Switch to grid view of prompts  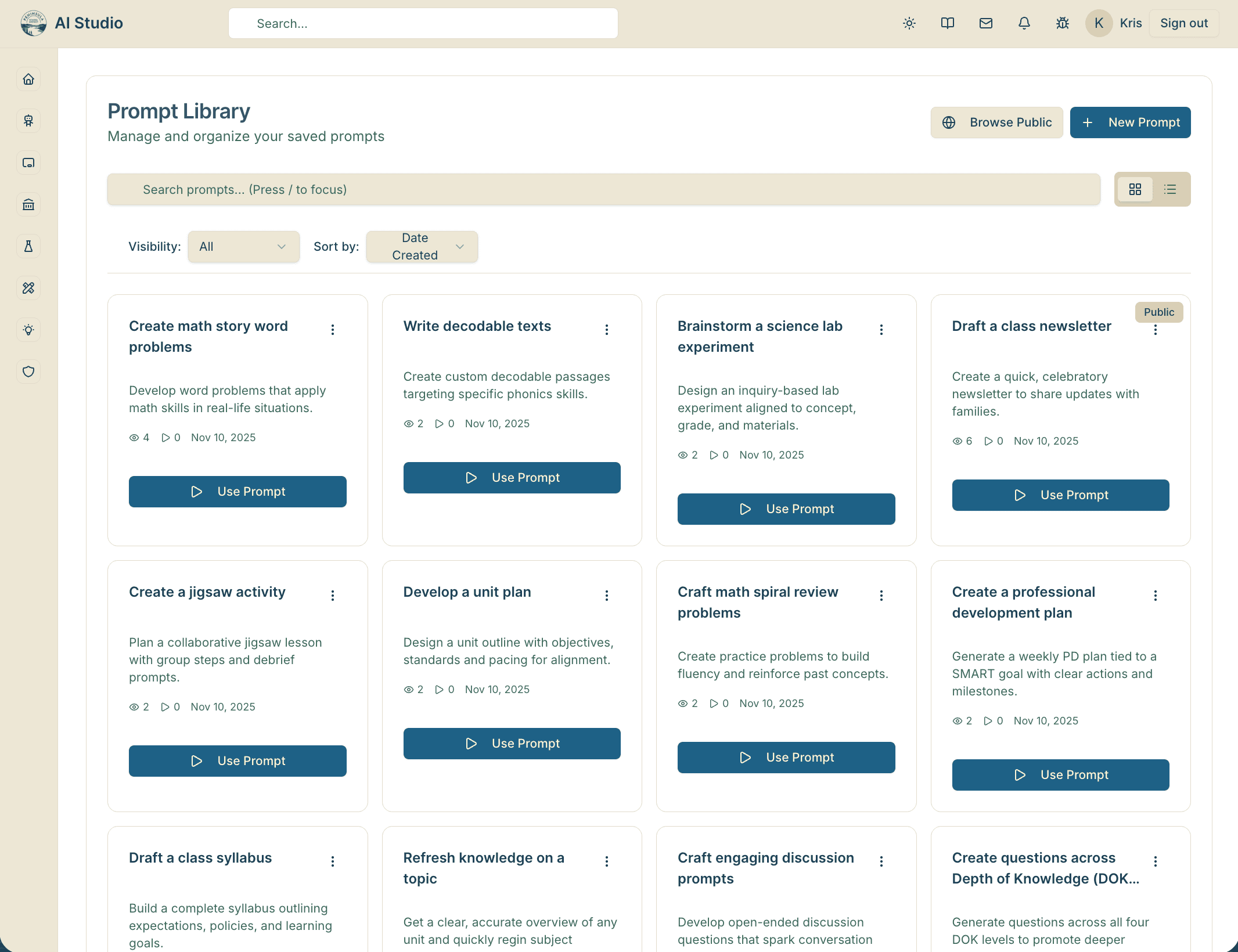[1135, 189]
